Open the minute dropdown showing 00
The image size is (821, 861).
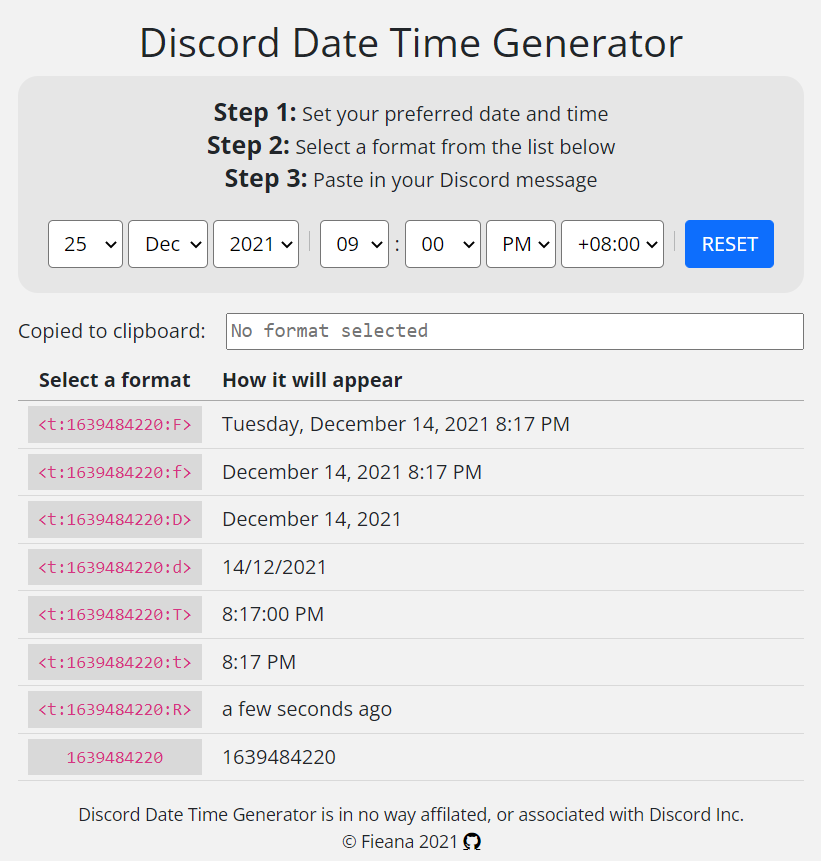point(442,243)
